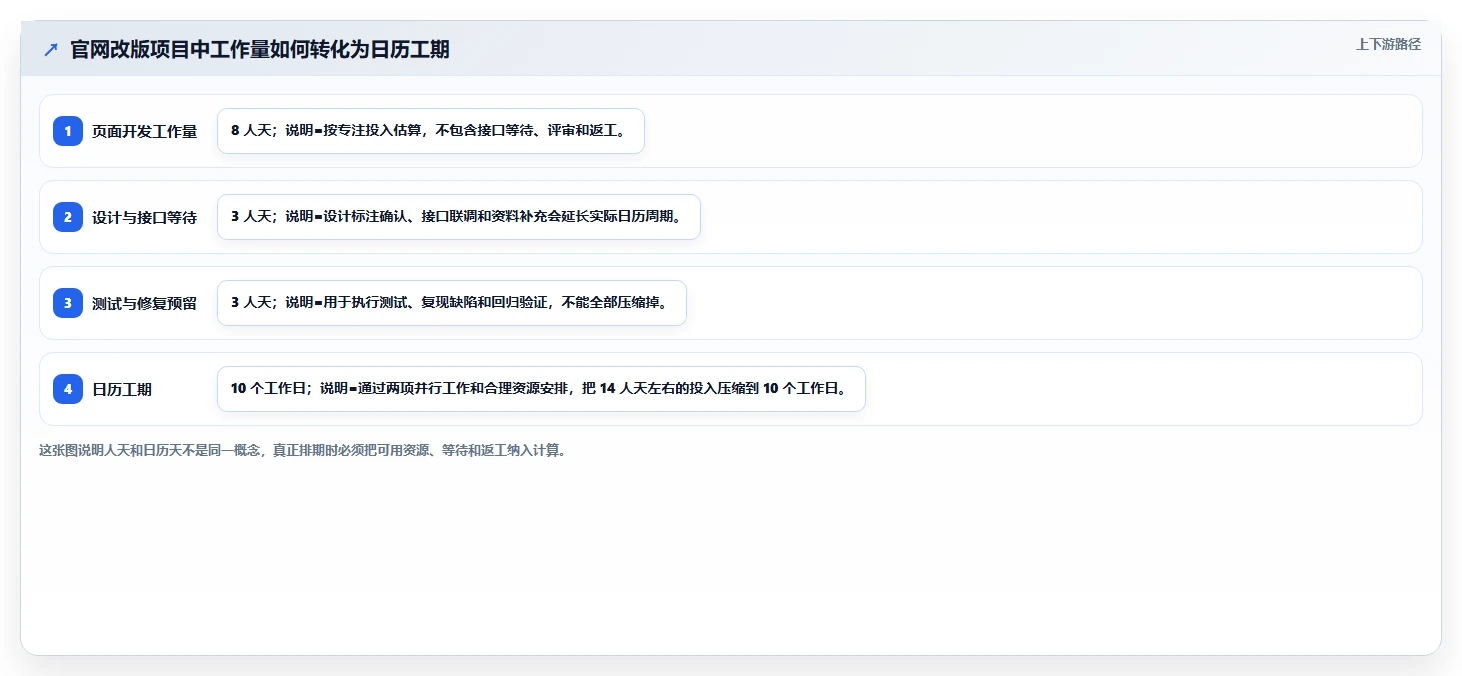Click the 上下游路径 label at top right
Screen dimensions: 1462x676
[1388, 44]
